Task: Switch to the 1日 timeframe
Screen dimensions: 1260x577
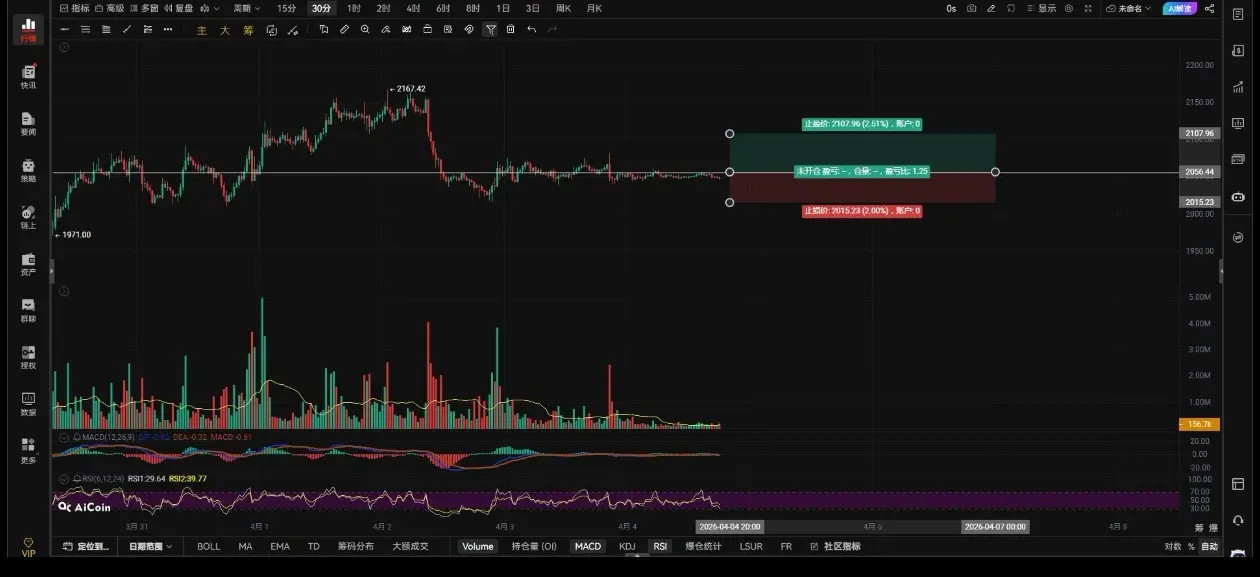Action: click(503, 8)
